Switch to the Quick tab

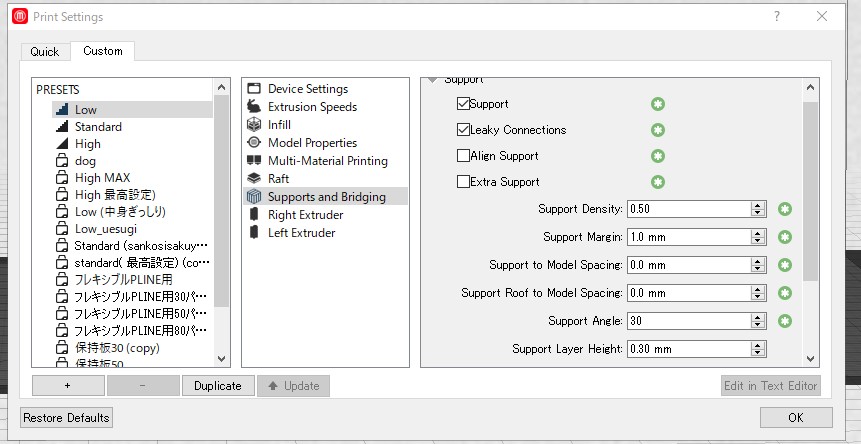(x=45, y=52)
